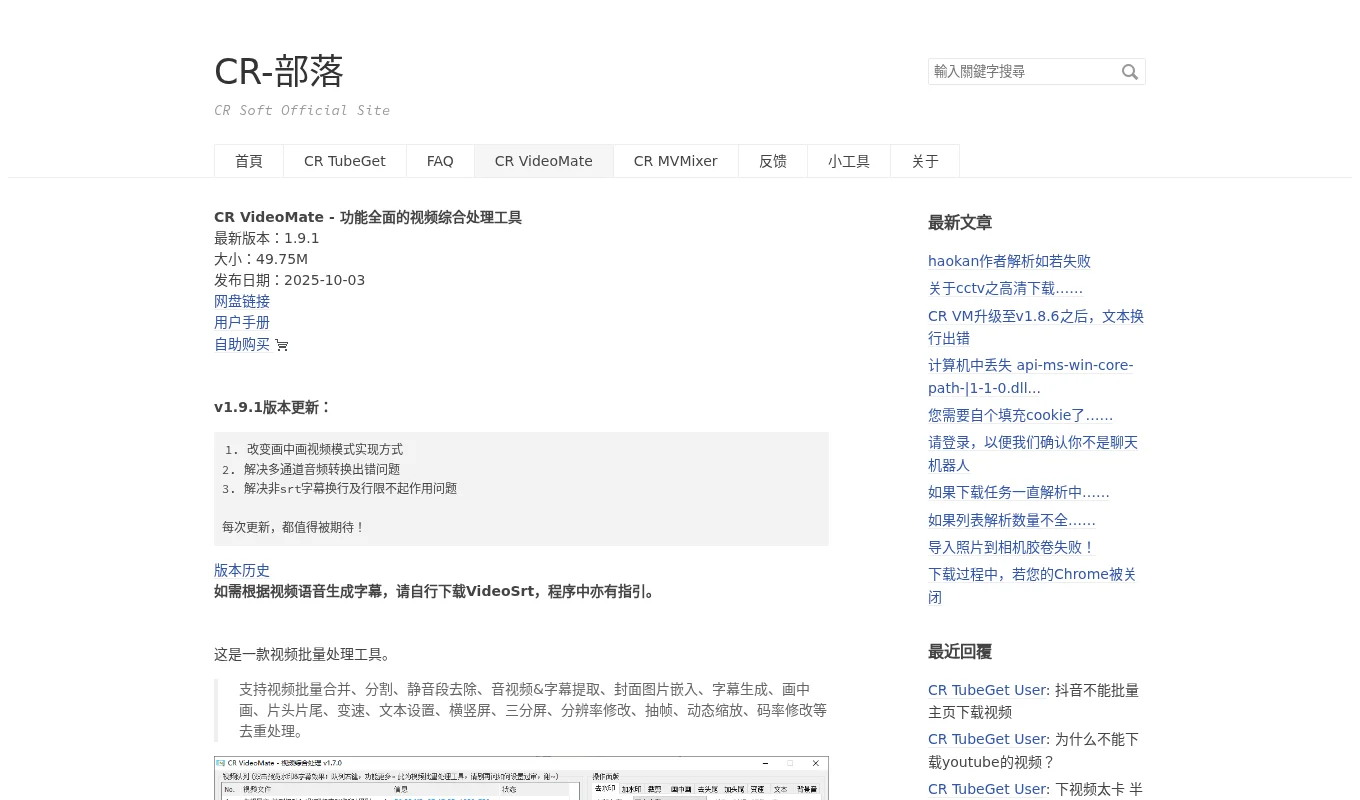Image resolution: width=1360 pixels, height=800 pixels.
Task: Open the 网盘链接 download link
Action: (x=242, y=301)
